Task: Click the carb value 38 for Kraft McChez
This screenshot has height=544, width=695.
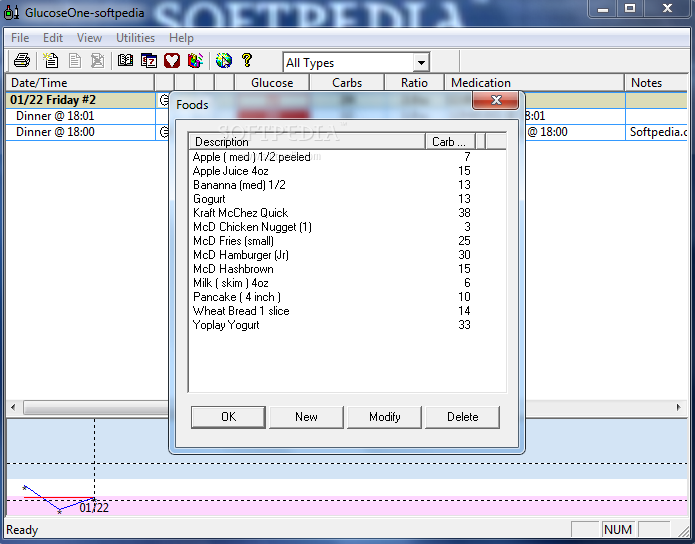Action: [464, 213]
